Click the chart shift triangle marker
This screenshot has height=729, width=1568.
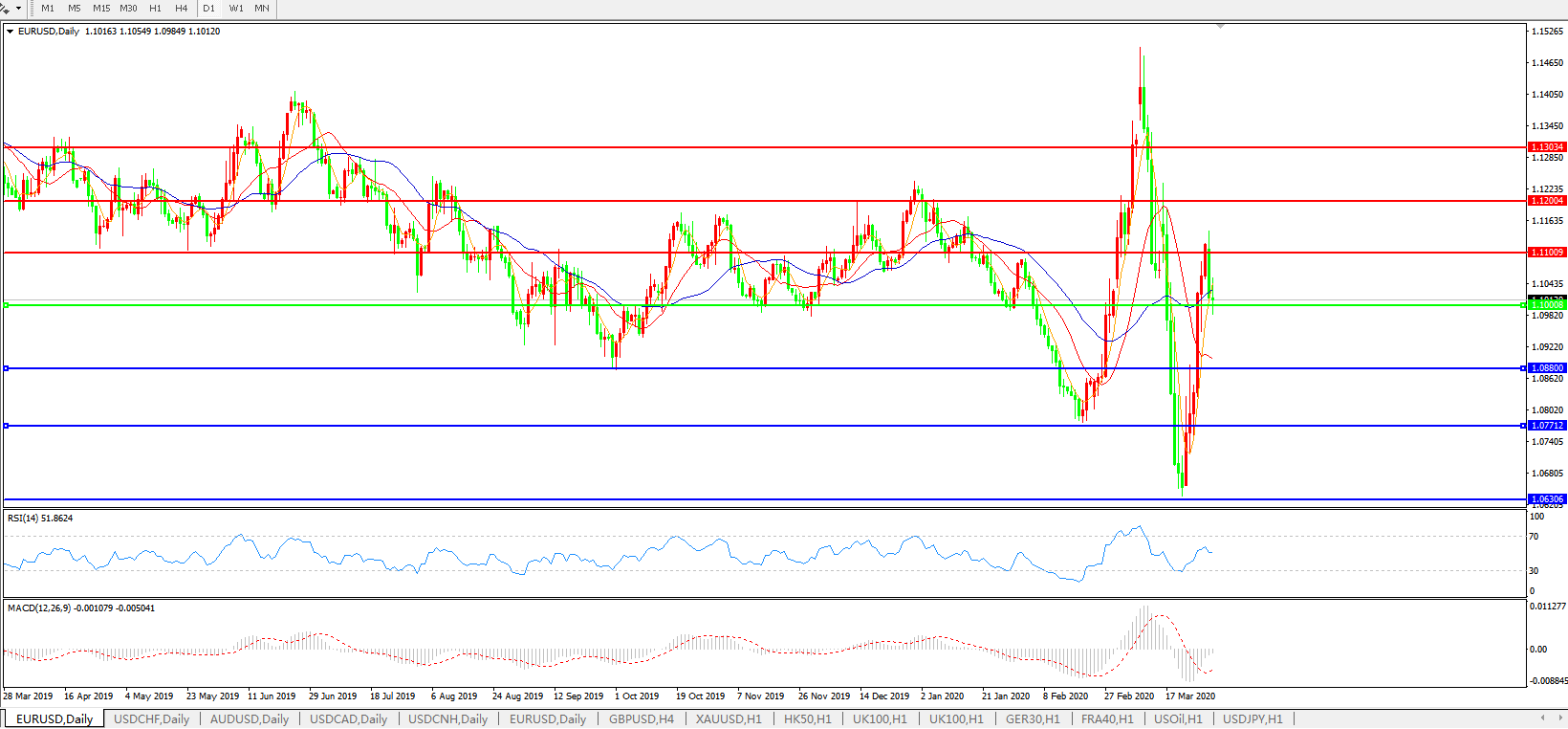pos(1220,26)
